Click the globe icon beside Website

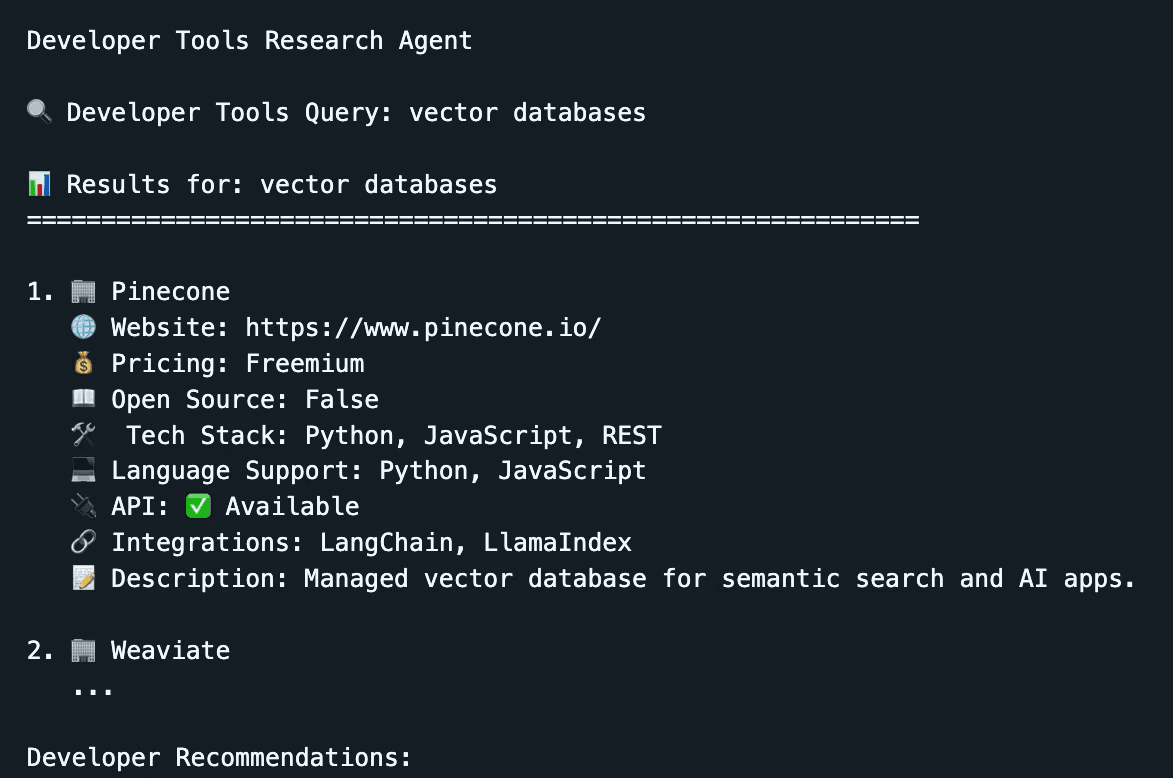[84, 327]
